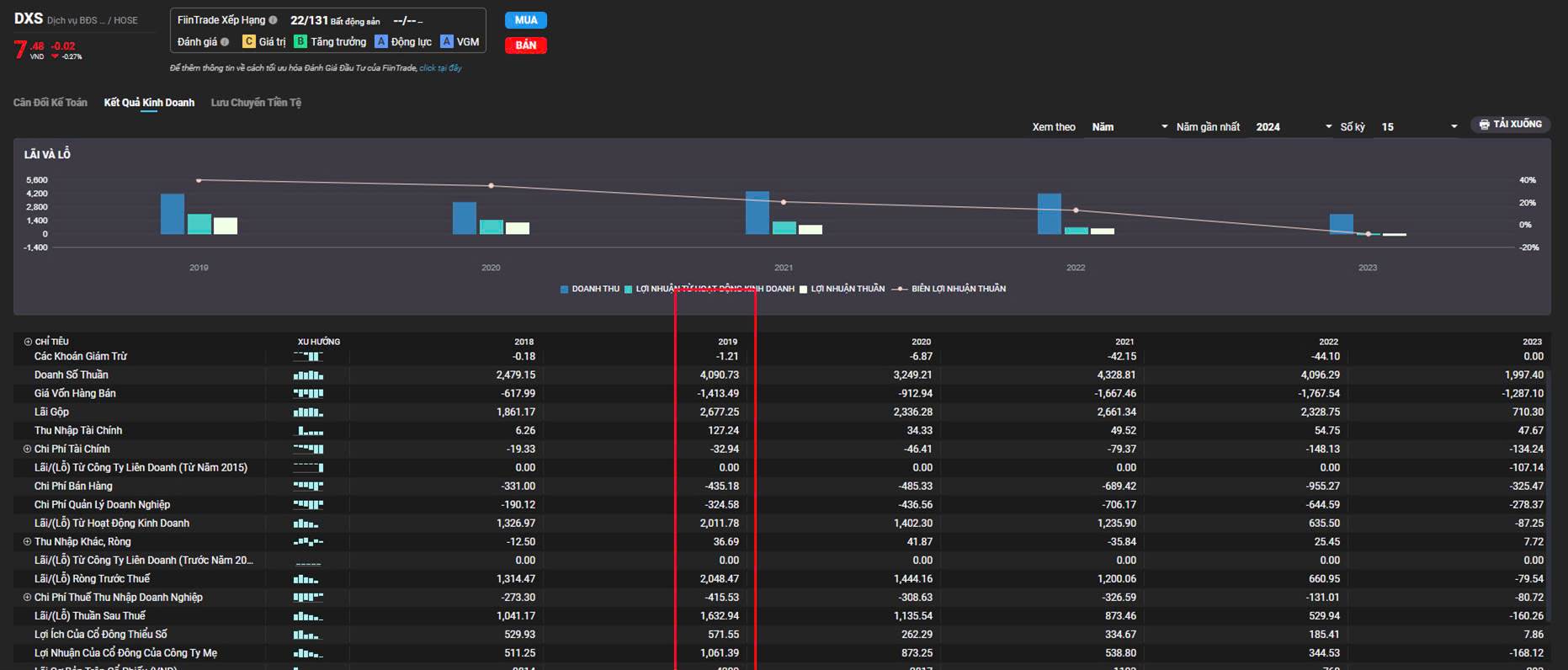Toggle the DOANH THU series in chart legend
The width and height of the screenshot is (1568, 670).
point(589,289)
